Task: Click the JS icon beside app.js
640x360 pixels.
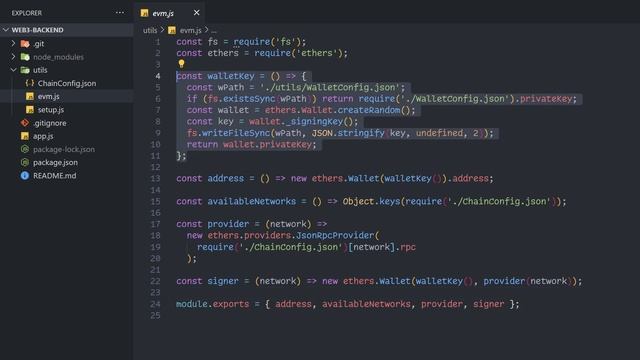Action: pyautogui.click(x=25, y=136)
